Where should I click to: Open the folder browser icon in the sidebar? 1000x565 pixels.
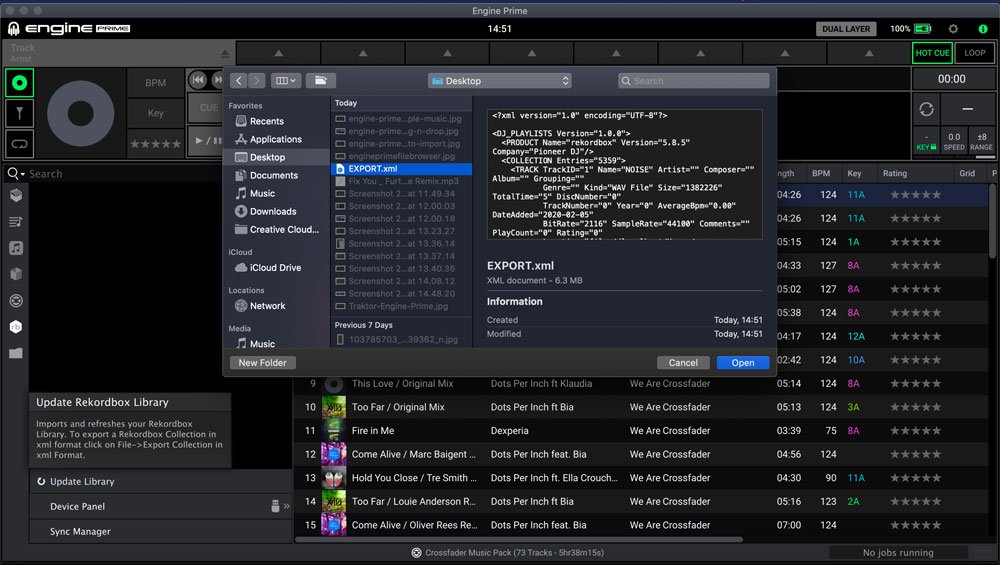[16, 353]
